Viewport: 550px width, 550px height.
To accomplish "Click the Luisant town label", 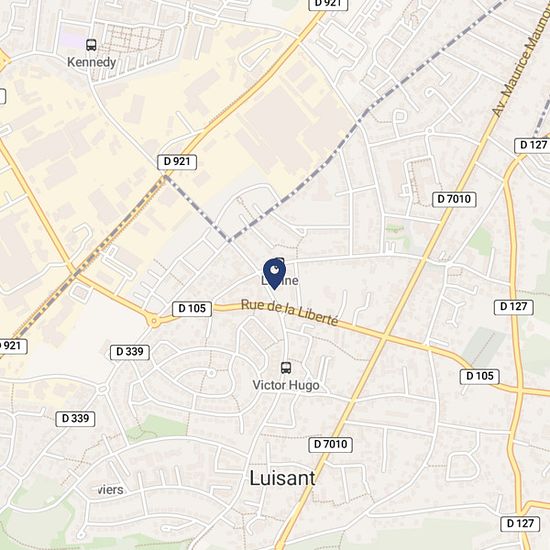I will [x=282, y=478].
